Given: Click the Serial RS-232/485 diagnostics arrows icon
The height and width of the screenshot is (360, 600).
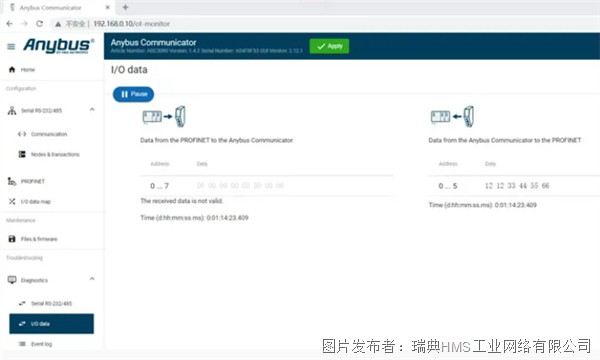Looking at the screenshot, I should 22,303.
